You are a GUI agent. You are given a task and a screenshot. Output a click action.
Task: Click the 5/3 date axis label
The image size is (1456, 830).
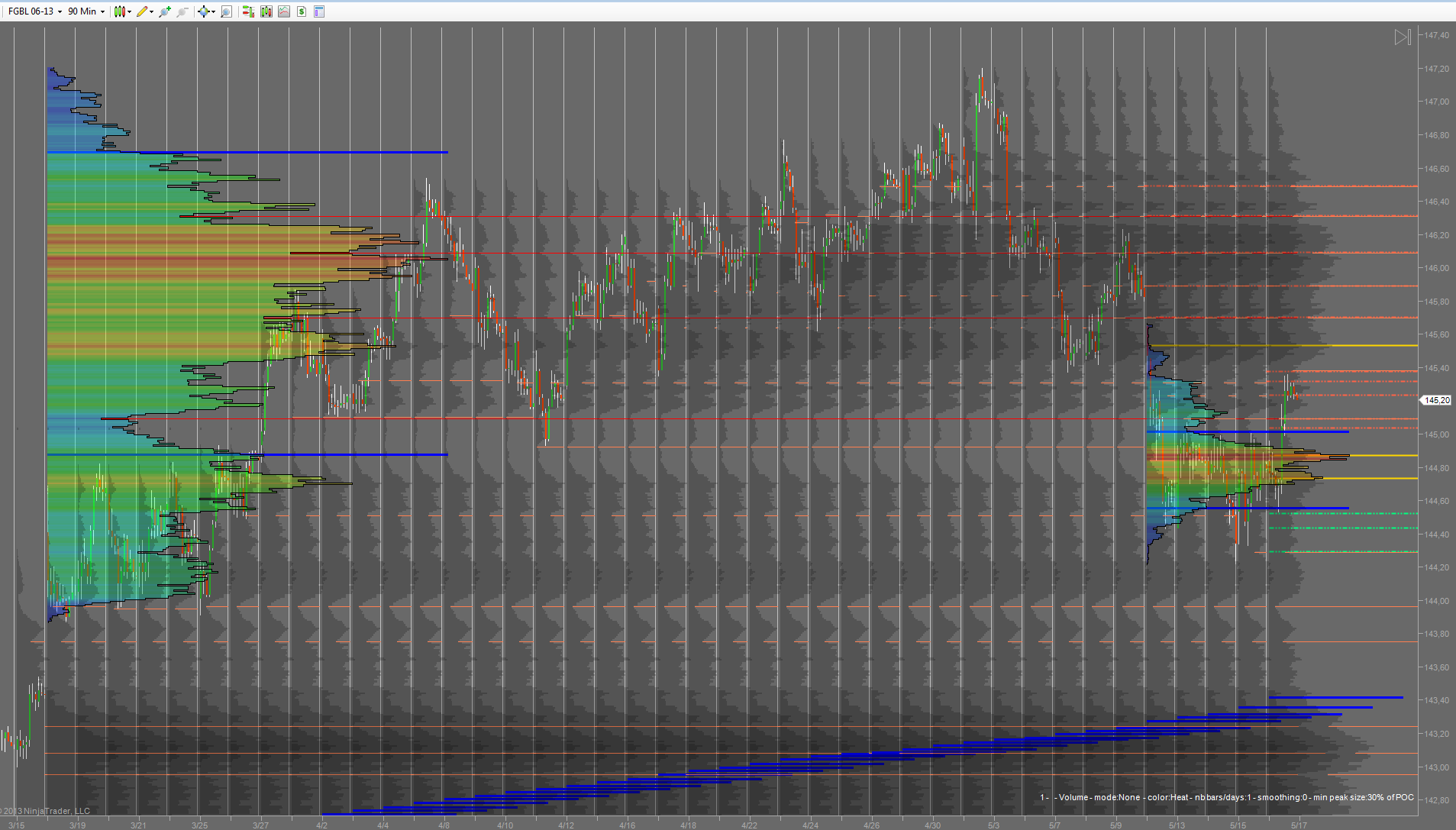993,825
